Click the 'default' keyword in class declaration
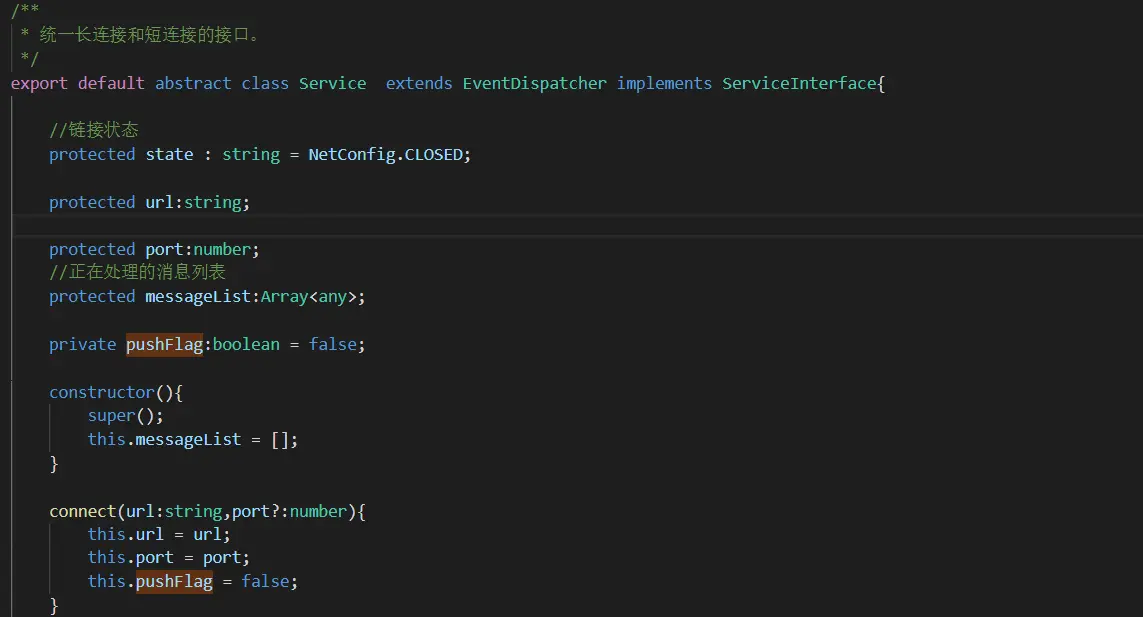1143x617 pixels. 112,84
